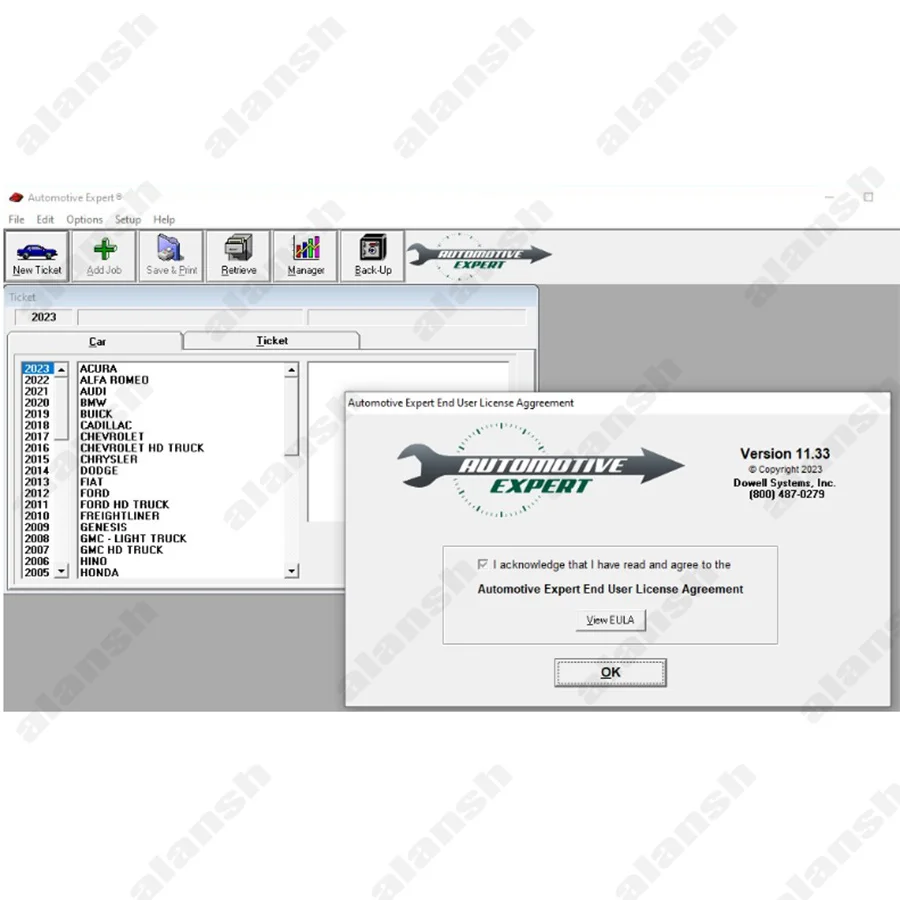Select AUDI in the make list
Image resolution: width=900 pixels, height=900 pixels.
pyautogui.click(x=93, y=391)
